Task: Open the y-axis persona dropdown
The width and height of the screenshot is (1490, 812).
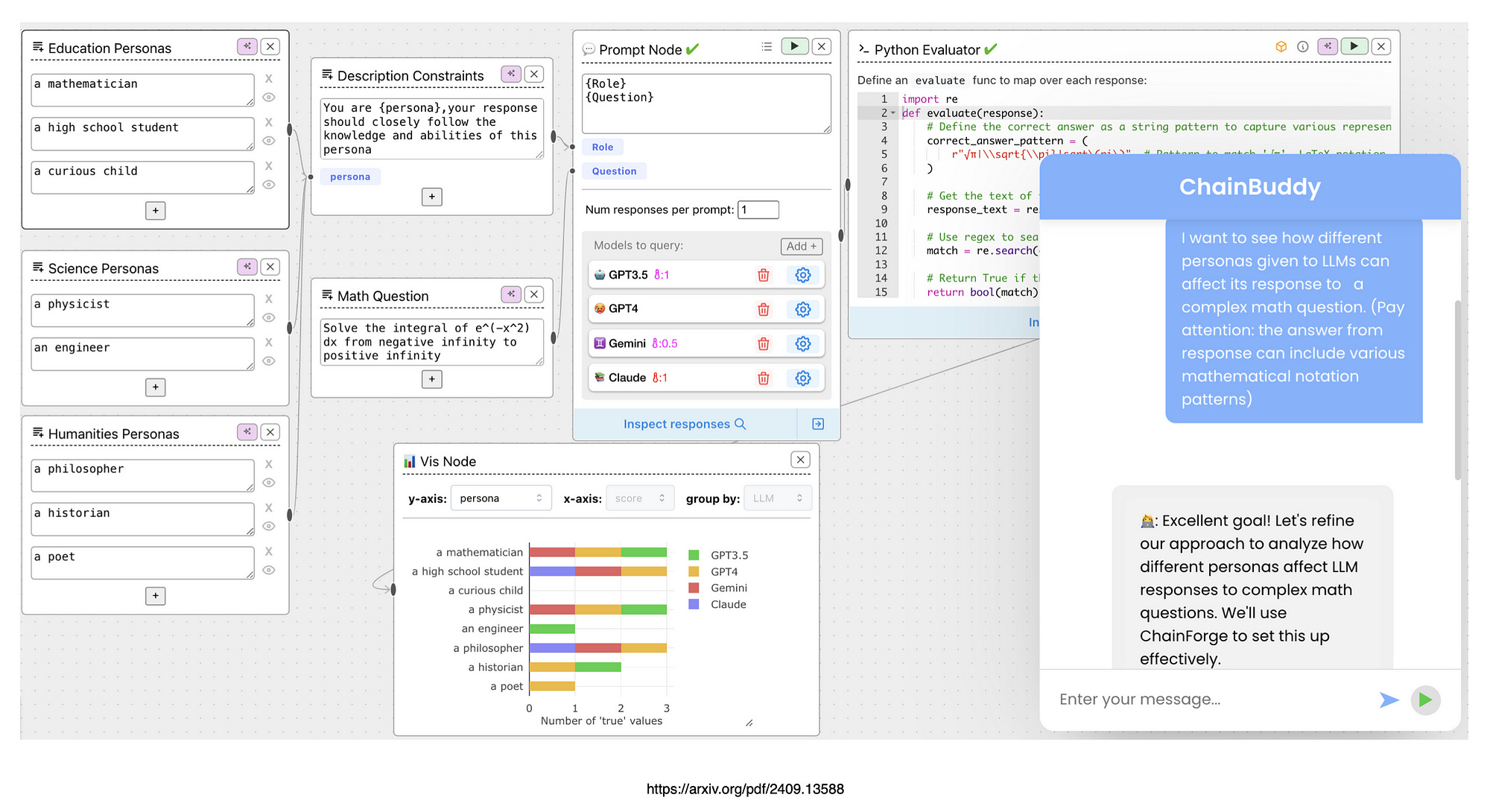Action: tap(501, 498)
